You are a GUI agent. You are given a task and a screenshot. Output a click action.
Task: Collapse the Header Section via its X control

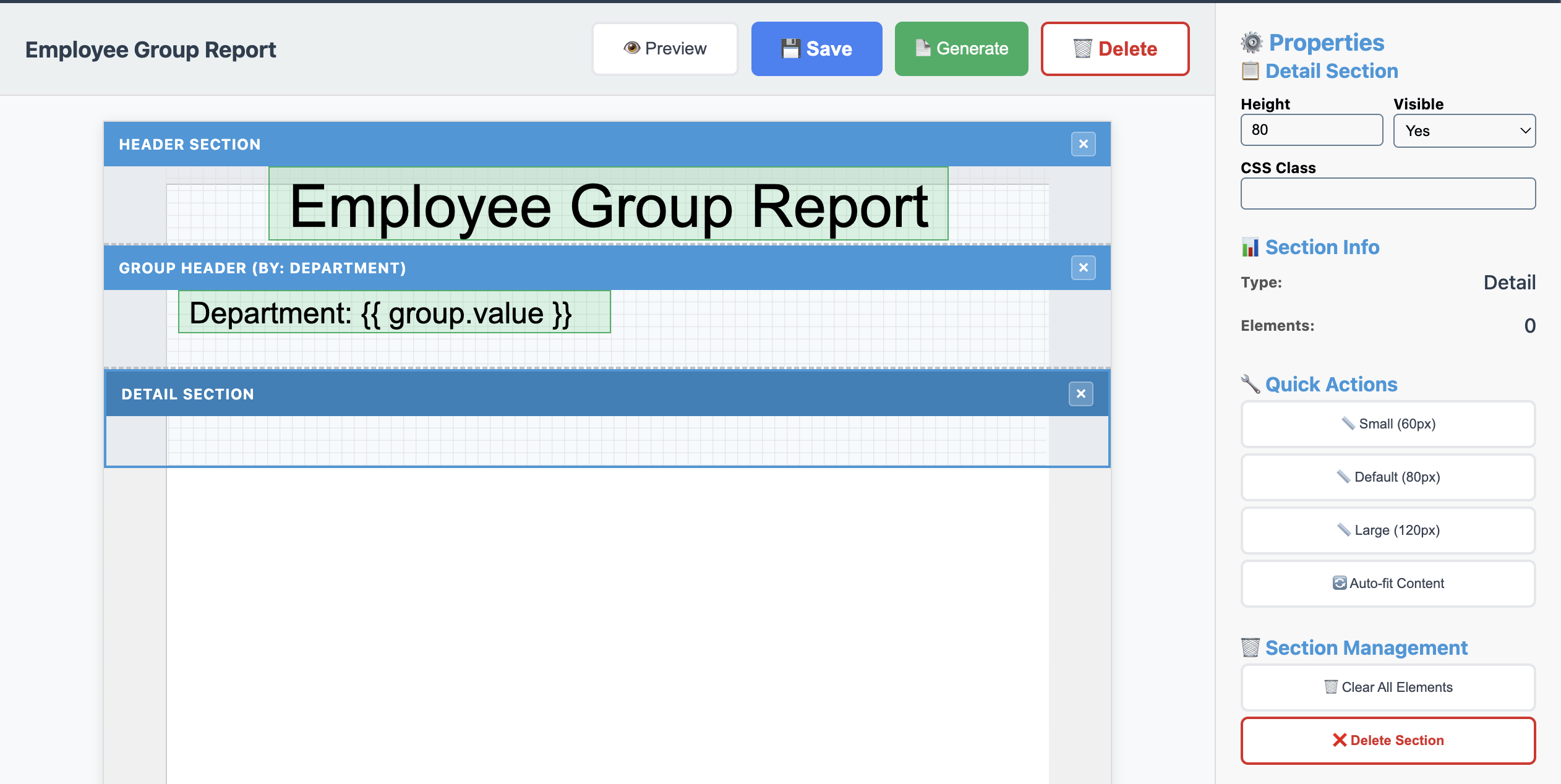pyautogui.click(x=1082, y=143)
